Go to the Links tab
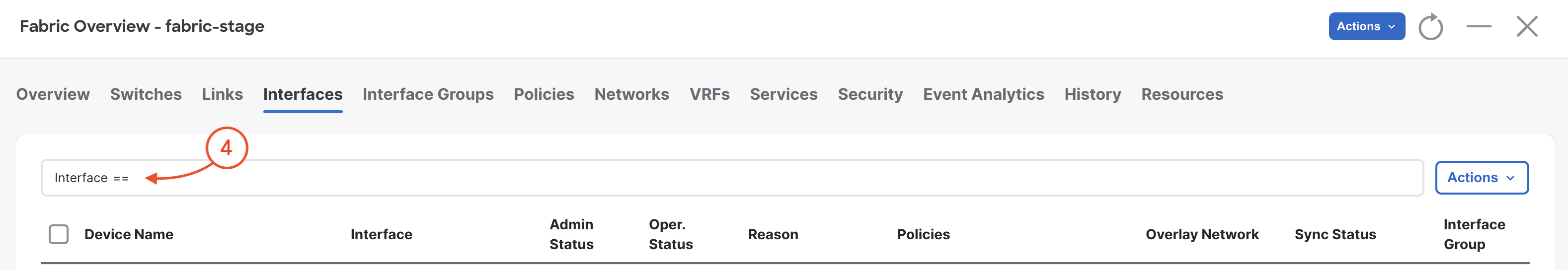This screenshot has height=270, width=1568. pyautogui.click(x=222, y=94)
